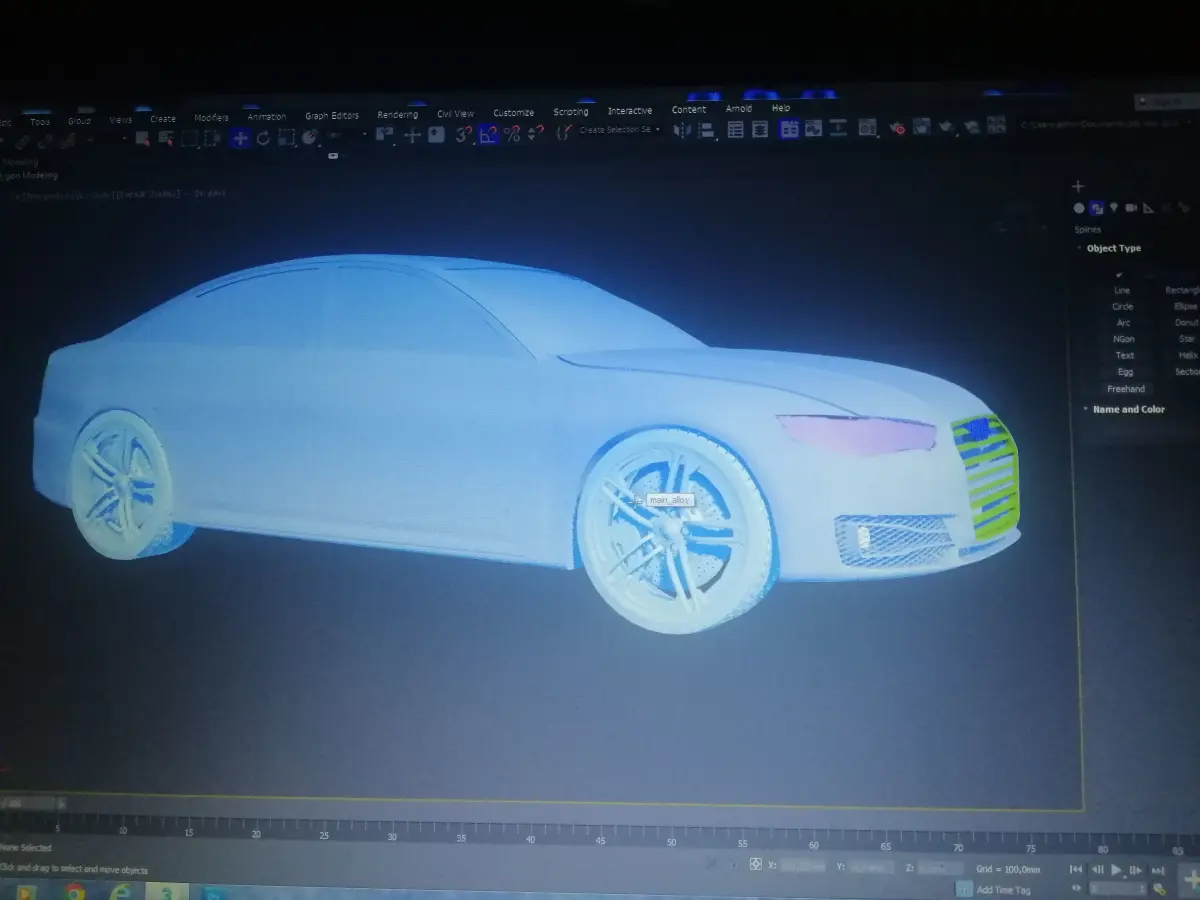Open Create Selection Set dropdown
Viewport: 1200px width, 900px height.
(620, 130)
